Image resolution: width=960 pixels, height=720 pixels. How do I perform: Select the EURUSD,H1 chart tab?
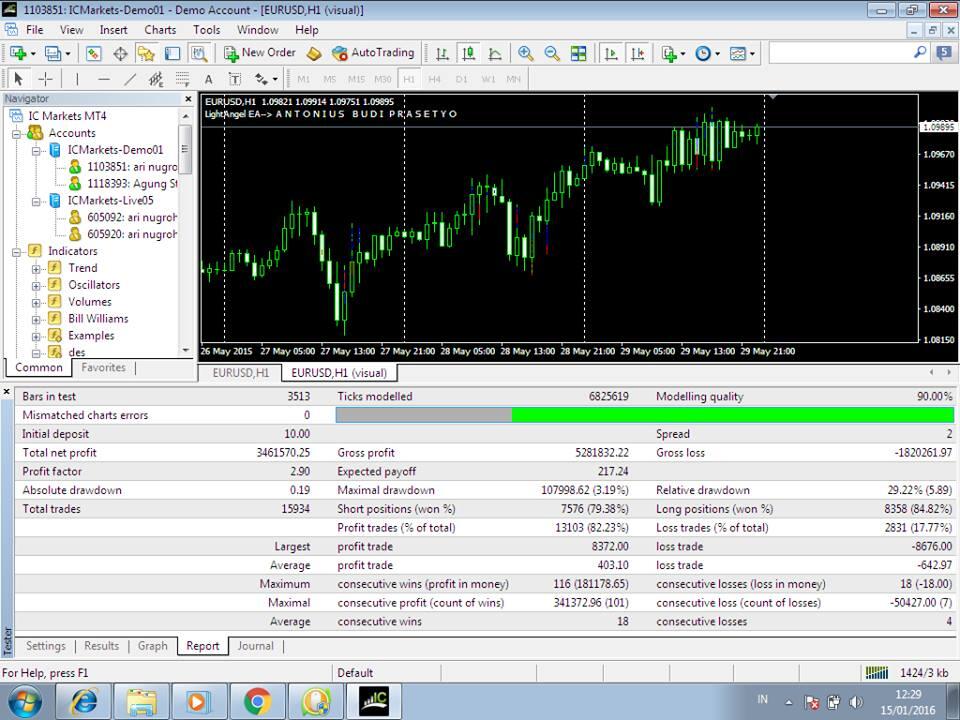(241, 373)
